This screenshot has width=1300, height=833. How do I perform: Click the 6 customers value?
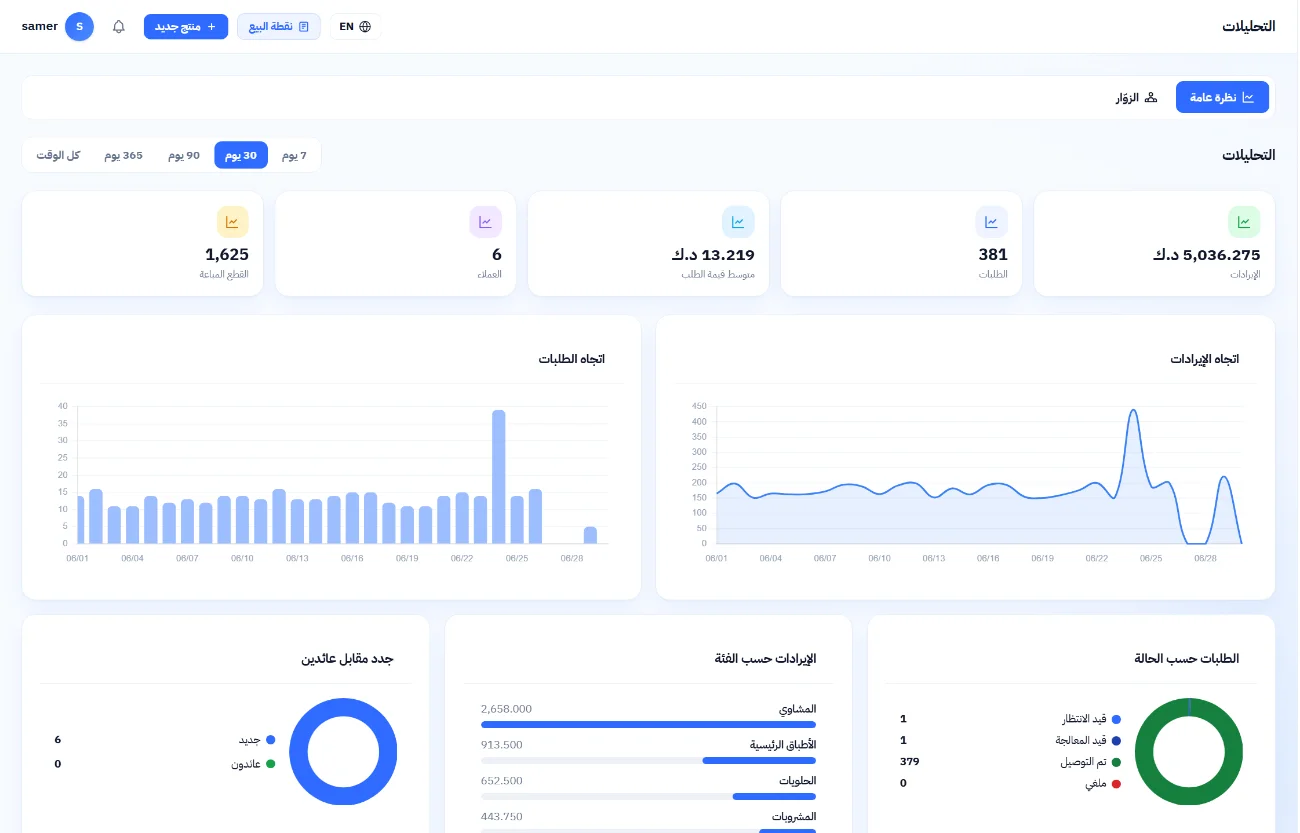point(497,255)
